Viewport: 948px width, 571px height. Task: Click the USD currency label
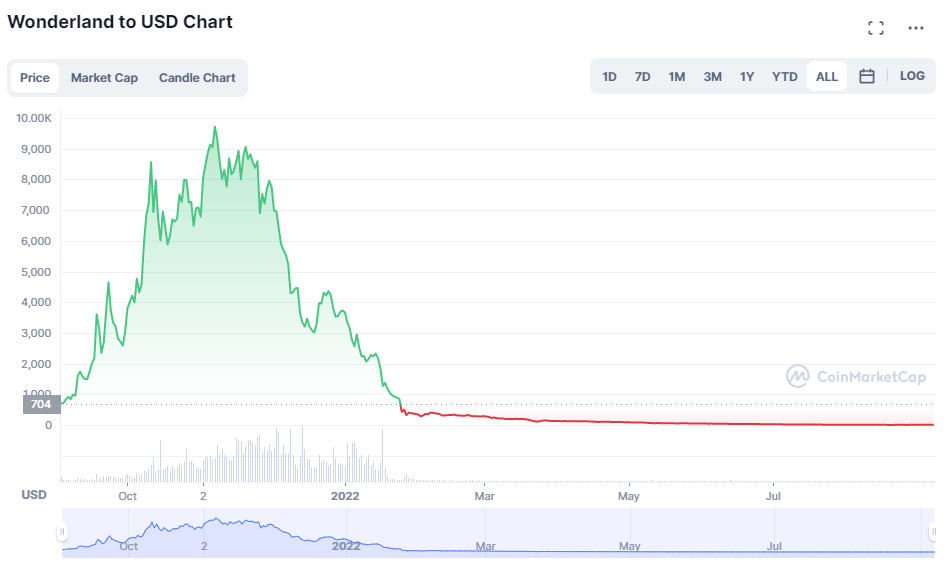click(34, 495)
